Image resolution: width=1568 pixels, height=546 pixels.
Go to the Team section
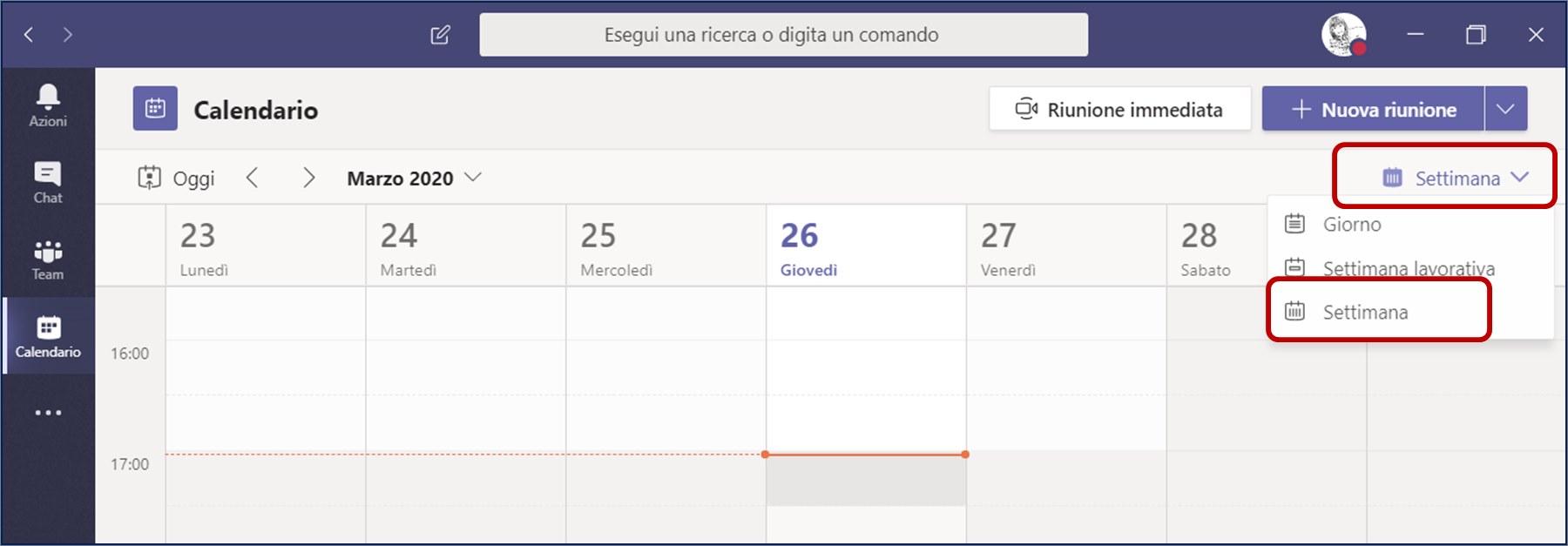pyautogui.click(x=48, y=260)
